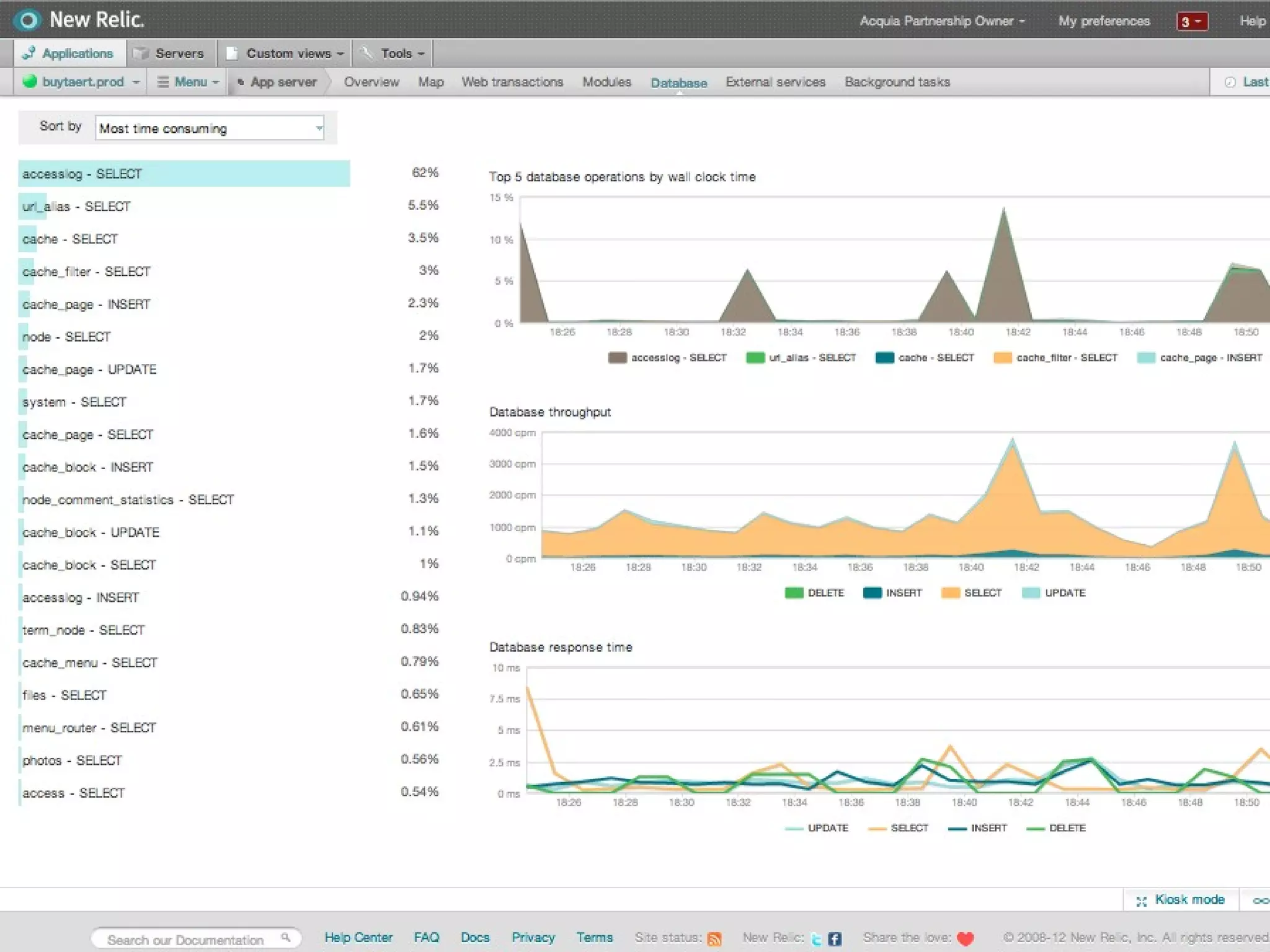Open New Relic Twitter icon
Image resolution: width=1270 pixels, height=952 pixels.
816,939
